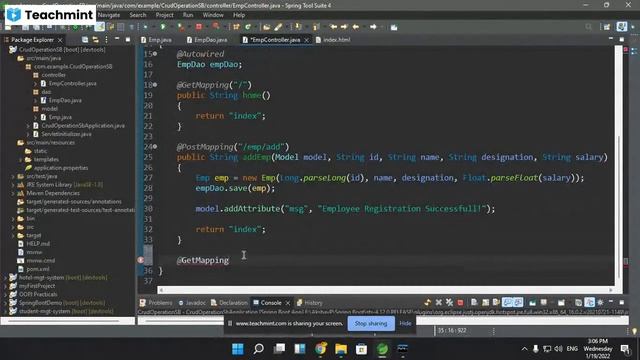
Task: Click the toolbar Search magnifier icon
Action: 589,27
